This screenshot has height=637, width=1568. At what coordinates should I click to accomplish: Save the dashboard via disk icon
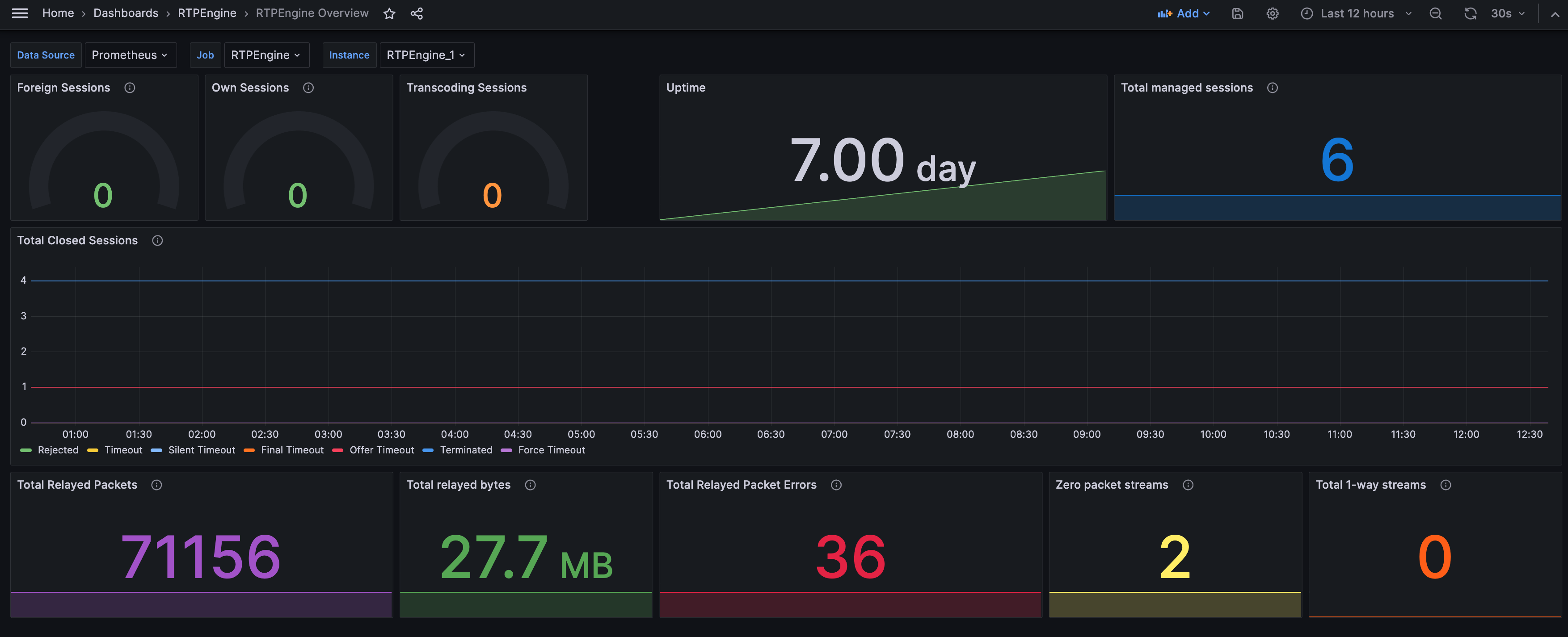(x=1238, y=13)
